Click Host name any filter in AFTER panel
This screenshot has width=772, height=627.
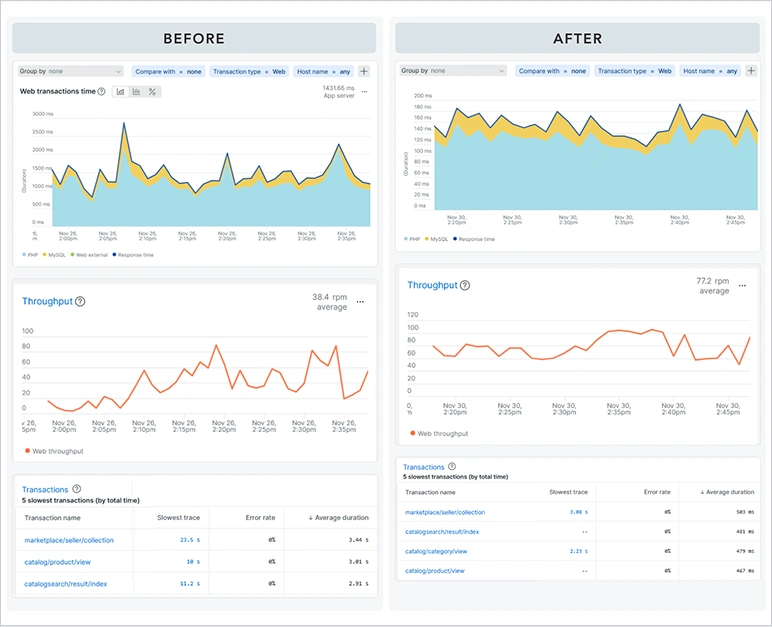click(x=710, y=71)
